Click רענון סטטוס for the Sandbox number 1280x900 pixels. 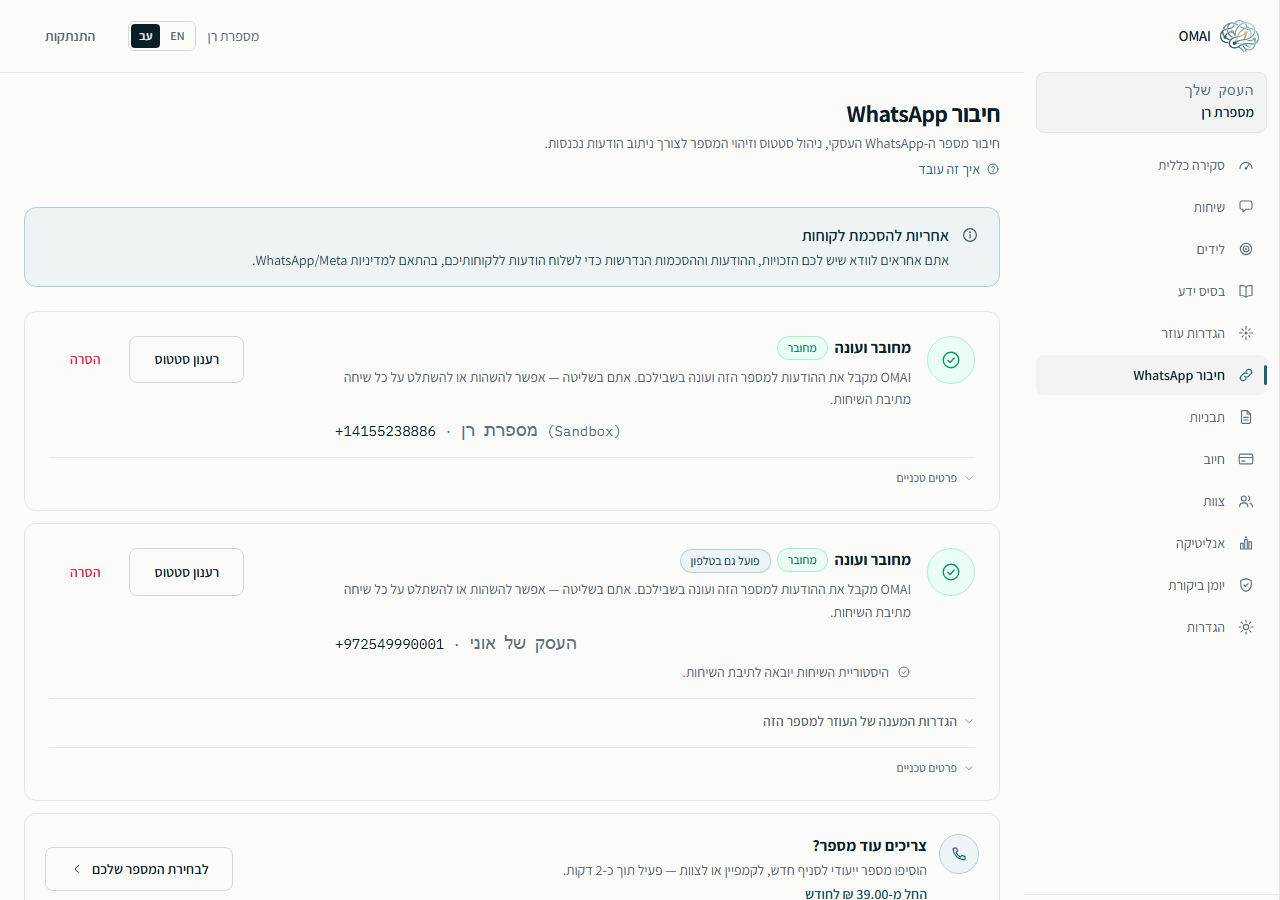186,360
